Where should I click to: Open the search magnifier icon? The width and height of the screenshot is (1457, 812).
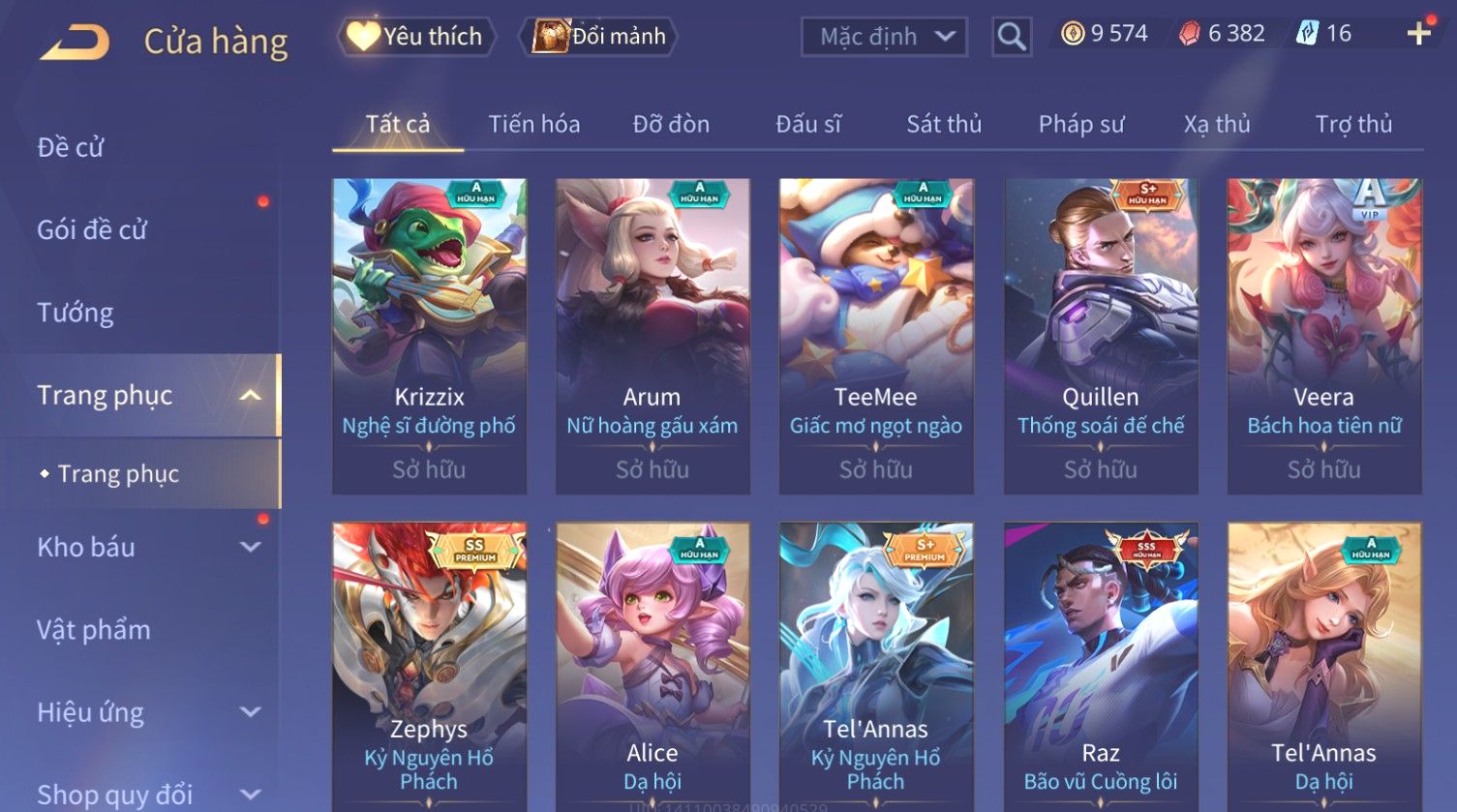tap(1012, 37)
